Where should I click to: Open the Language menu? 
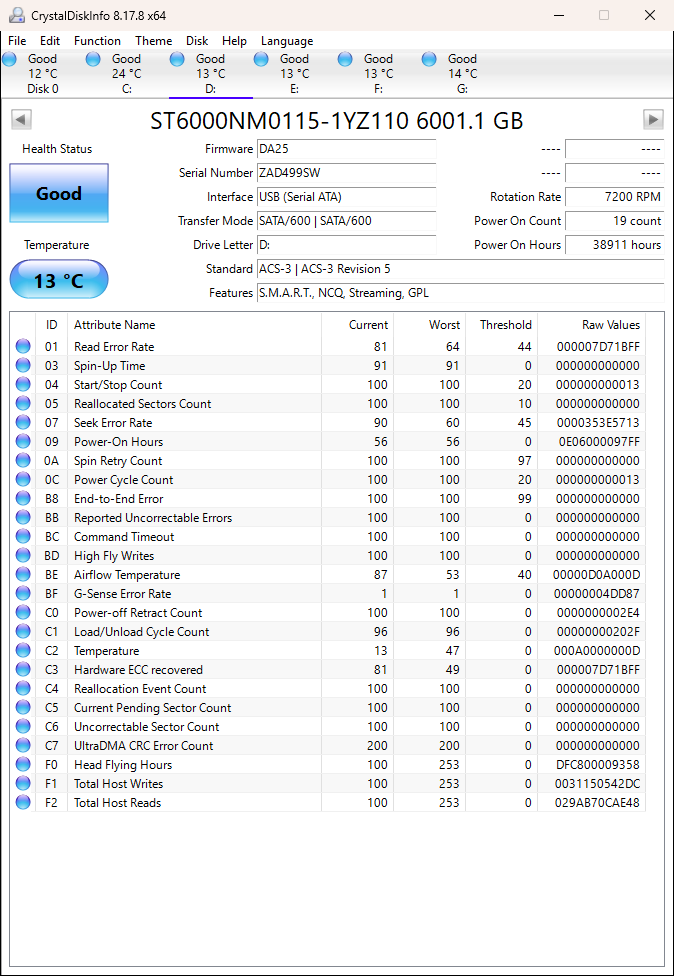287,41
